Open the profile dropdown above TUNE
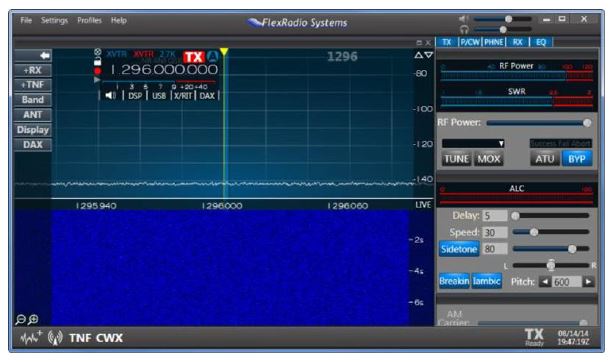This screenshot has height=362, width=613. [x=473, y=143]
